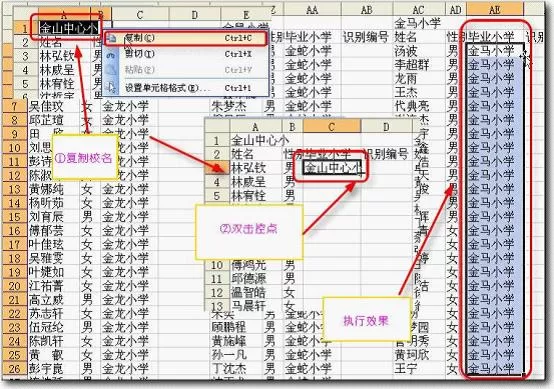Image resolution: width=554 pixels, height=389 pixels.
Task: Click the copy icon beside 复制(C)
Action: pos(112,38)
